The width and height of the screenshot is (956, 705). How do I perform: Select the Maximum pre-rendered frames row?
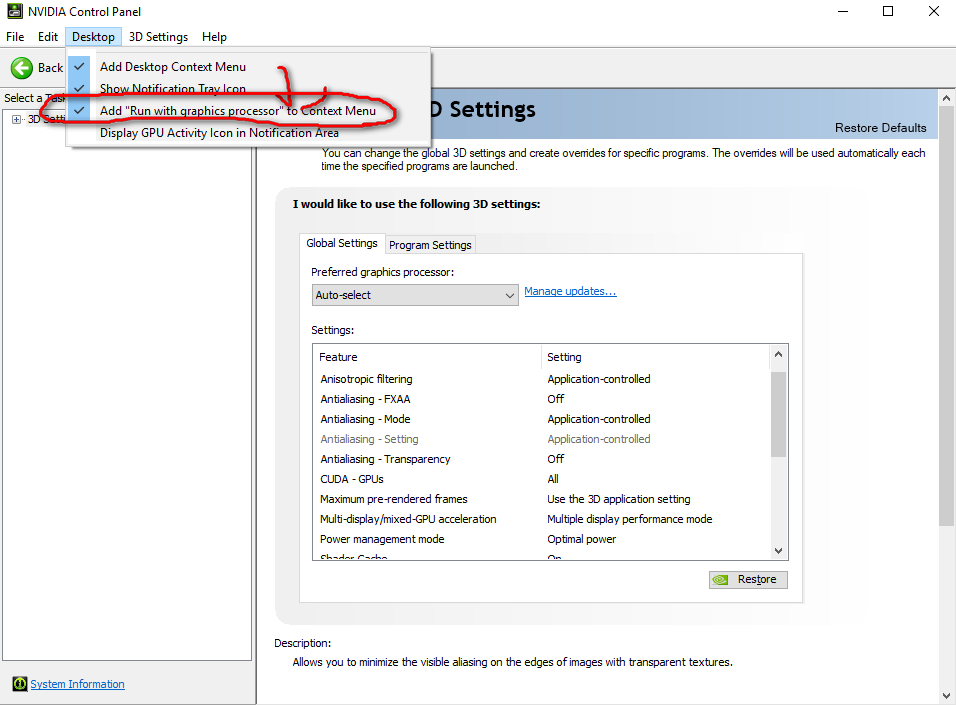pyautogui.click(x=541, y=499)
